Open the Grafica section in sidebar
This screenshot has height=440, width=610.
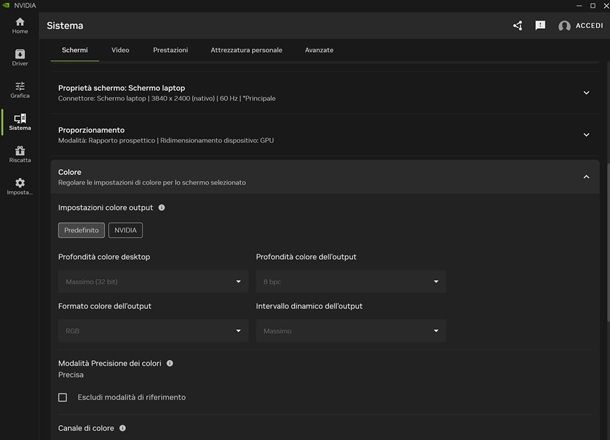[20, 90]
